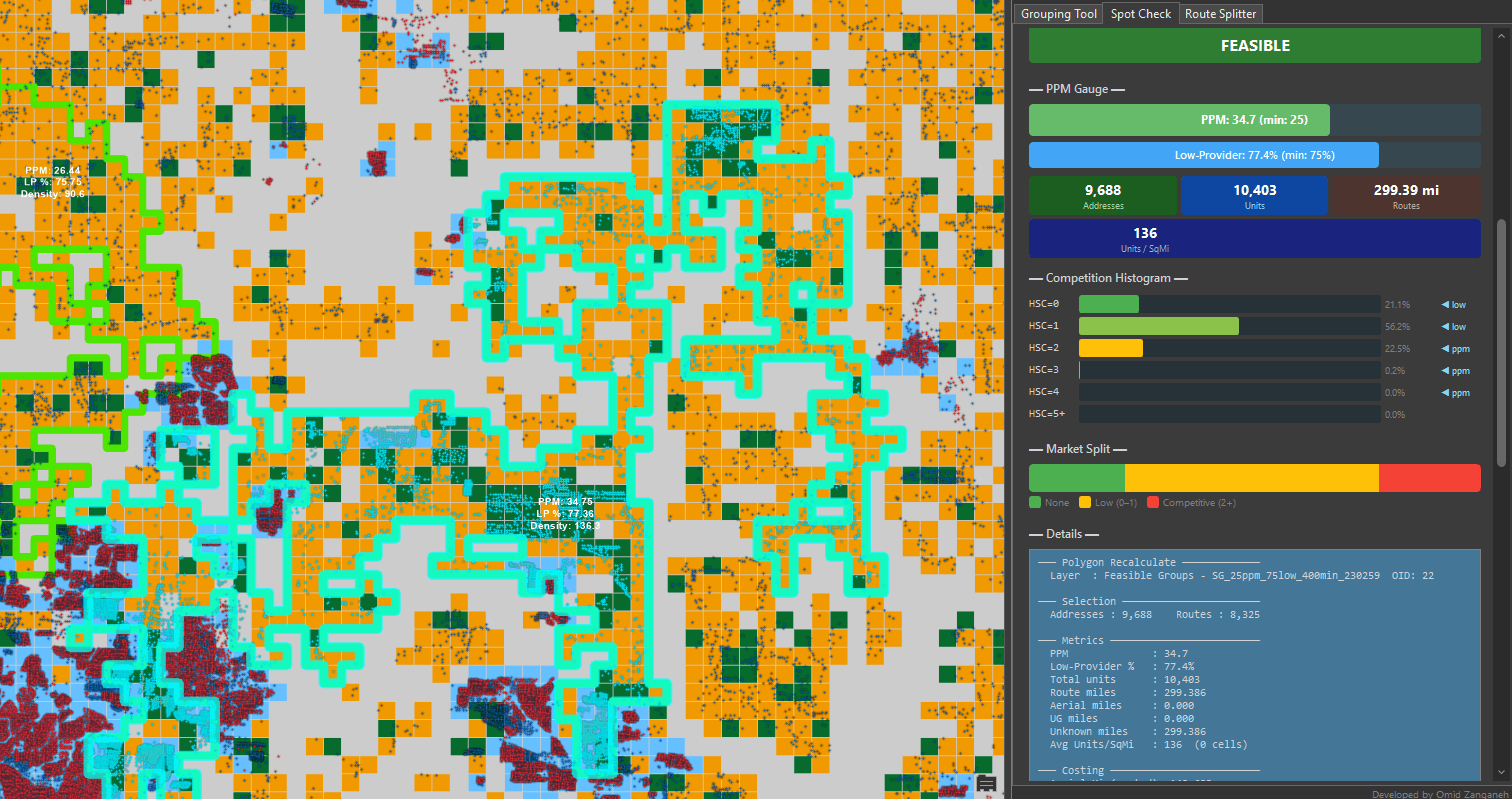Click the yellow HSC=2 histogram bar

(x=1111, y=348)
